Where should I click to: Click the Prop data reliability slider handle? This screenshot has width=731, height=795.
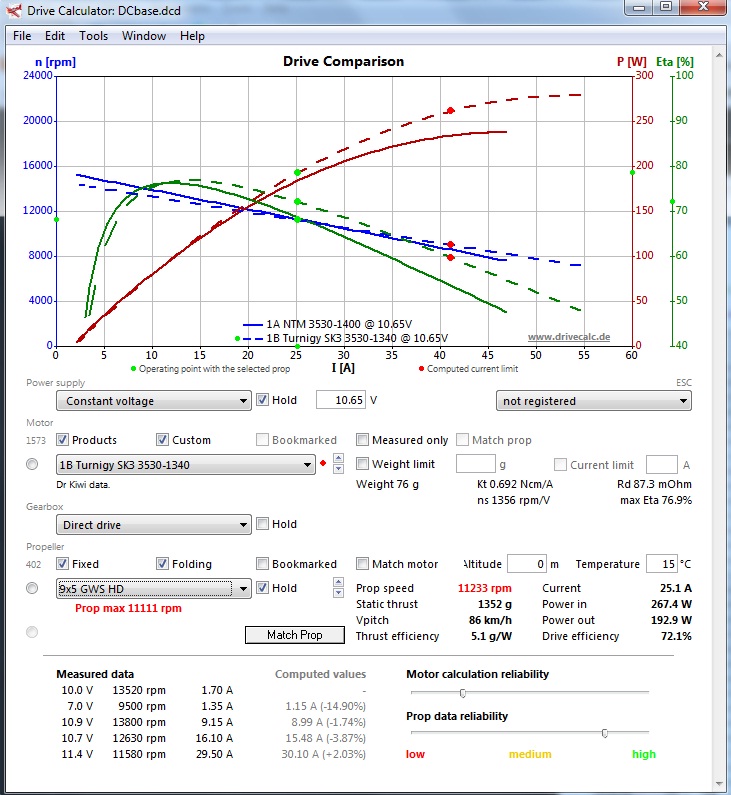point(604,733)
